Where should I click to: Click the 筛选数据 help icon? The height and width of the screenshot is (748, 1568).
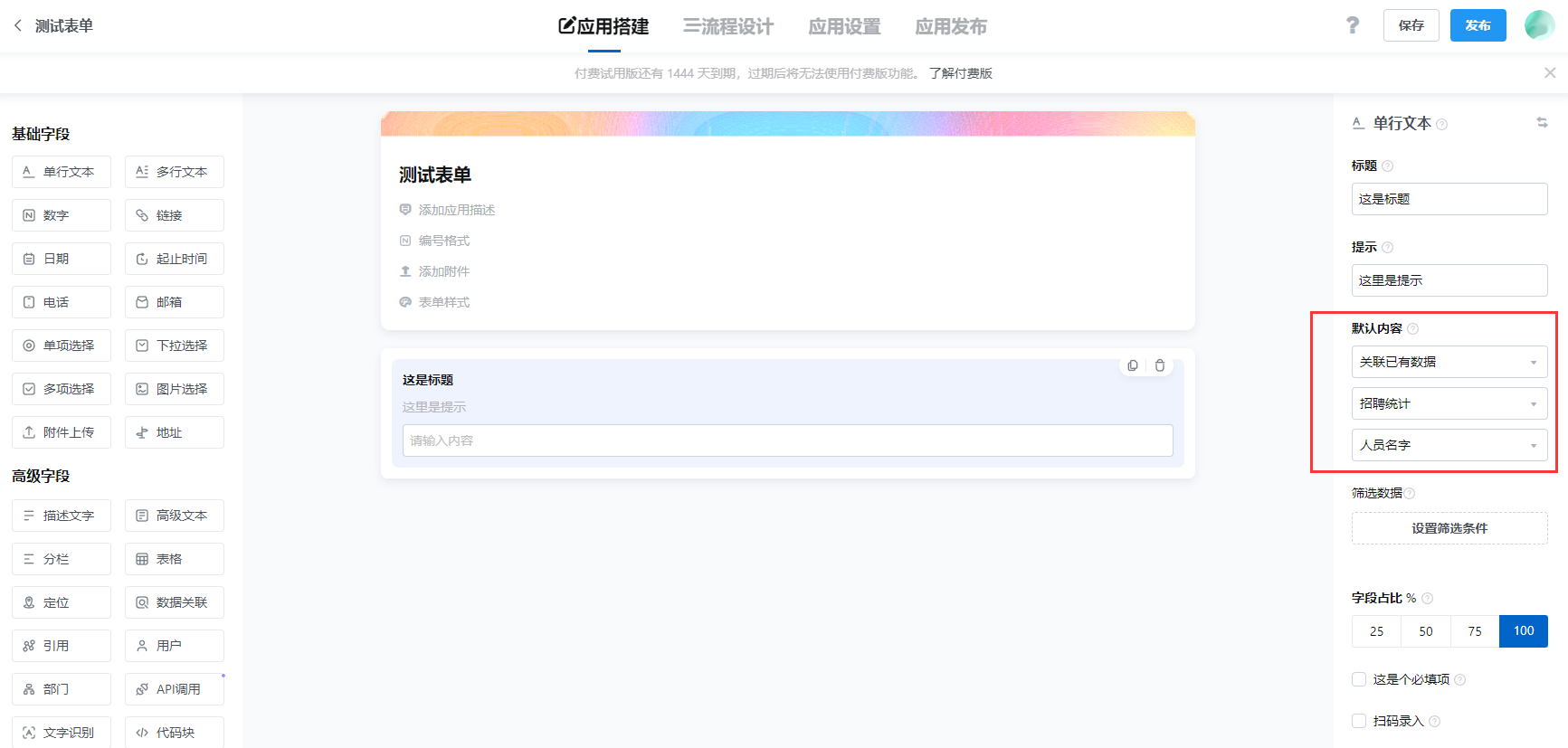click(1410, 493)
